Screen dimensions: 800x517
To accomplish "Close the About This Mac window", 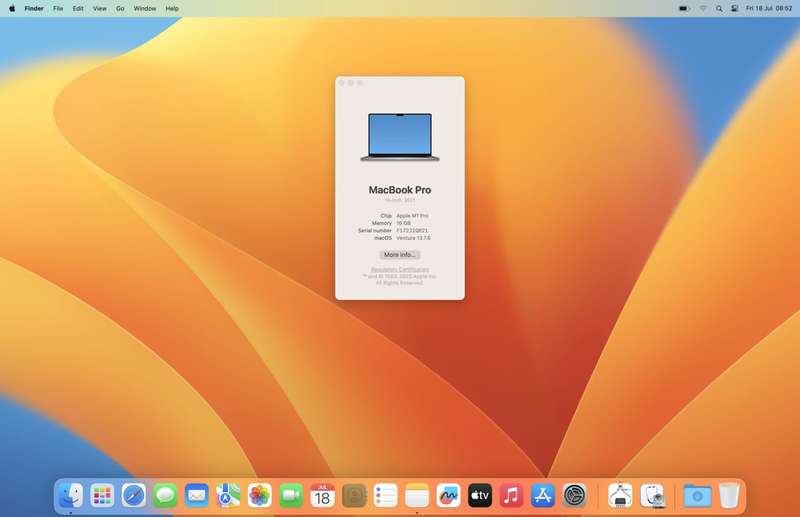I will (x=342, y=83).
